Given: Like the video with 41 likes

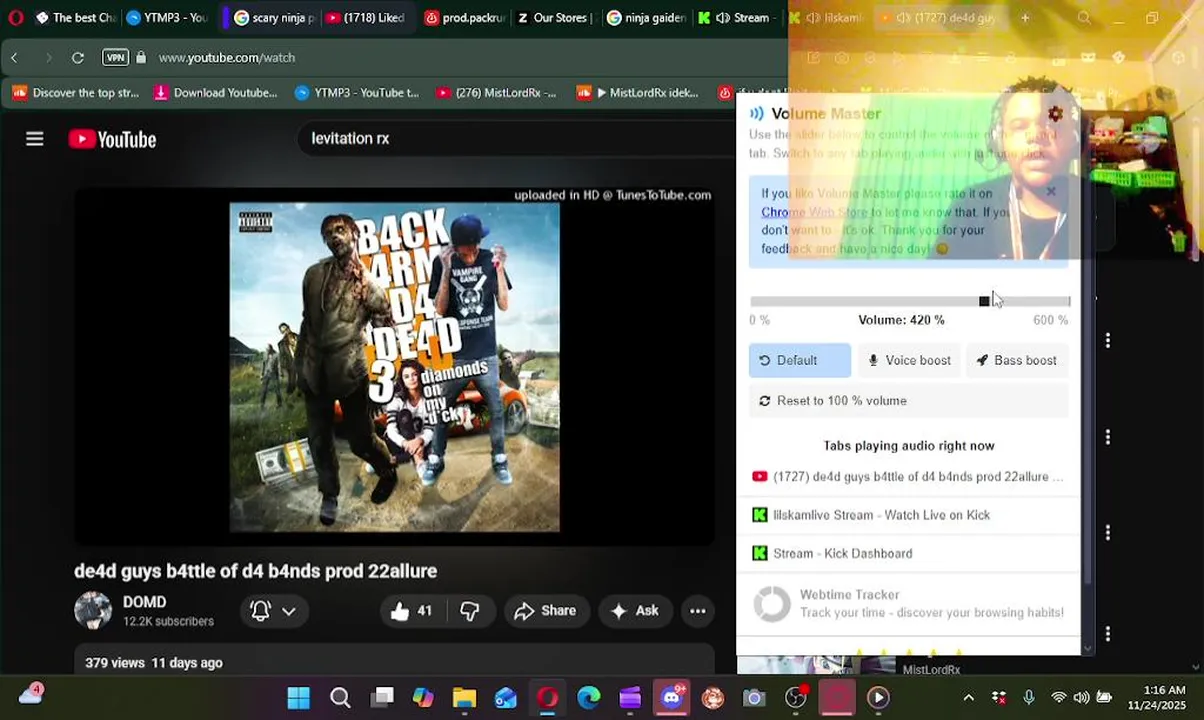Looking at the screenshot, I should pyautogui.click(x=412, y=611).
